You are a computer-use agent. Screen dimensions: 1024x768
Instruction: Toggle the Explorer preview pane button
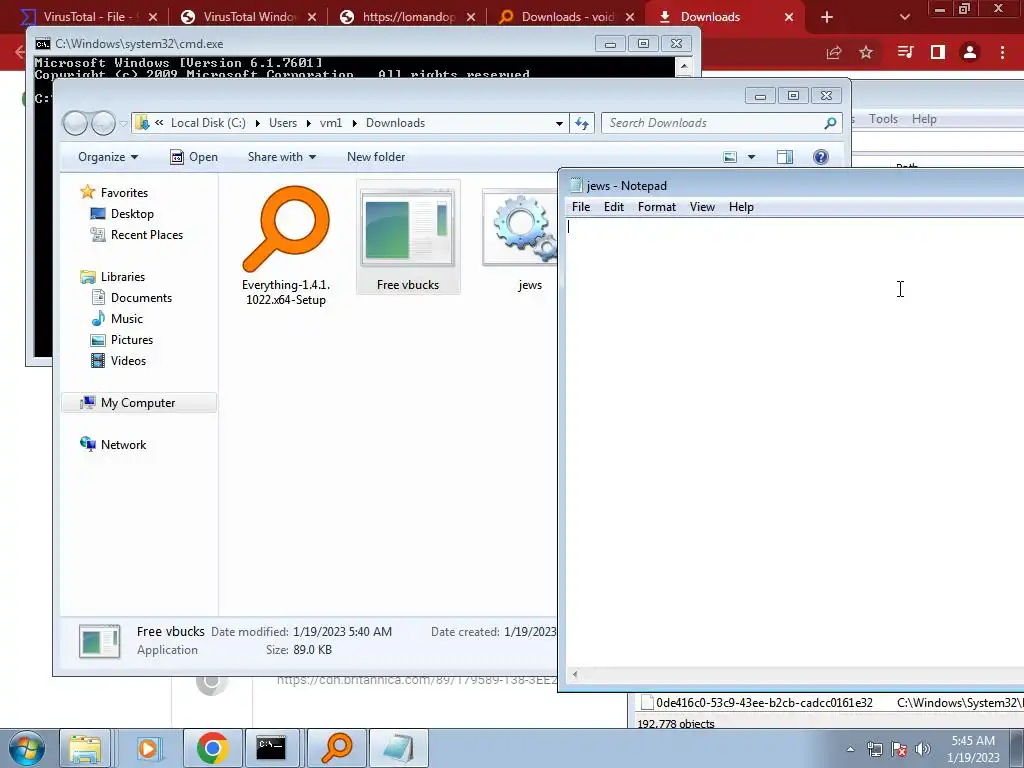coord(785,157)
